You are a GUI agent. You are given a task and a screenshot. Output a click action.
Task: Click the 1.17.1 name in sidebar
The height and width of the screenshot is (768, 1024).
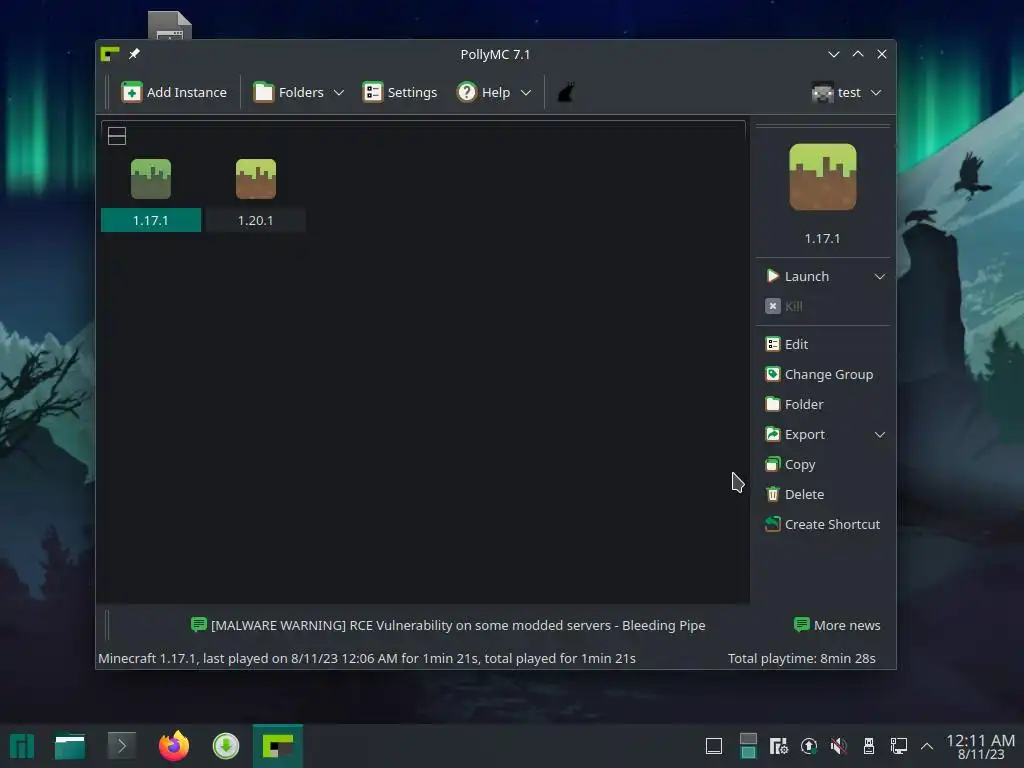point(822,238)
